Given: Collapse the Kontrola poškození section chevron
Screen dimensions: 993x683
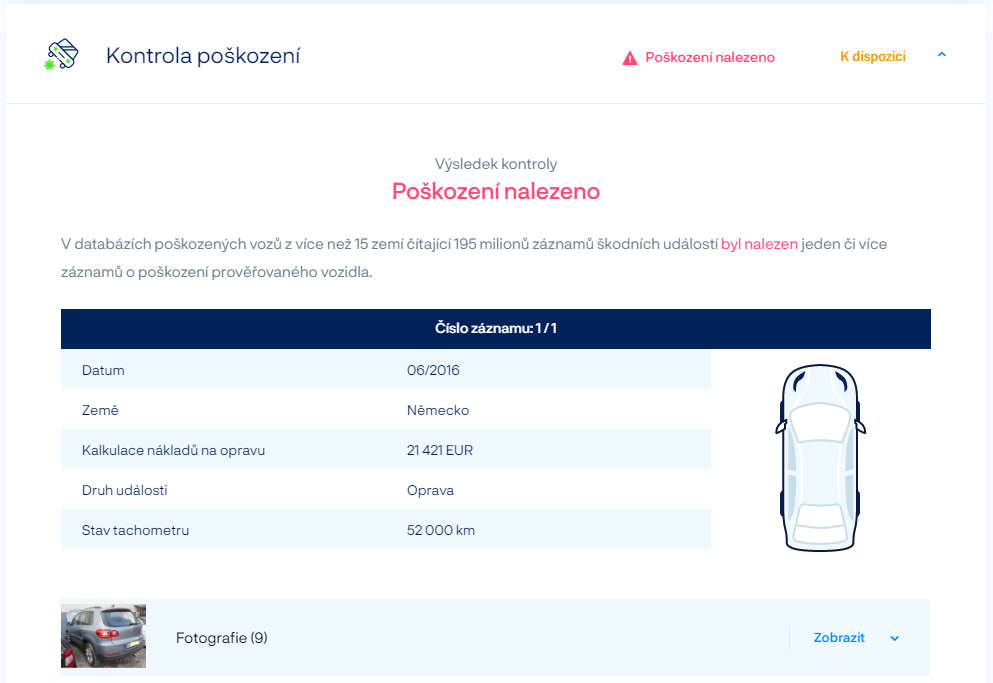Looking at the screenshot, I should pyautogui.click(x=942, y=55).
